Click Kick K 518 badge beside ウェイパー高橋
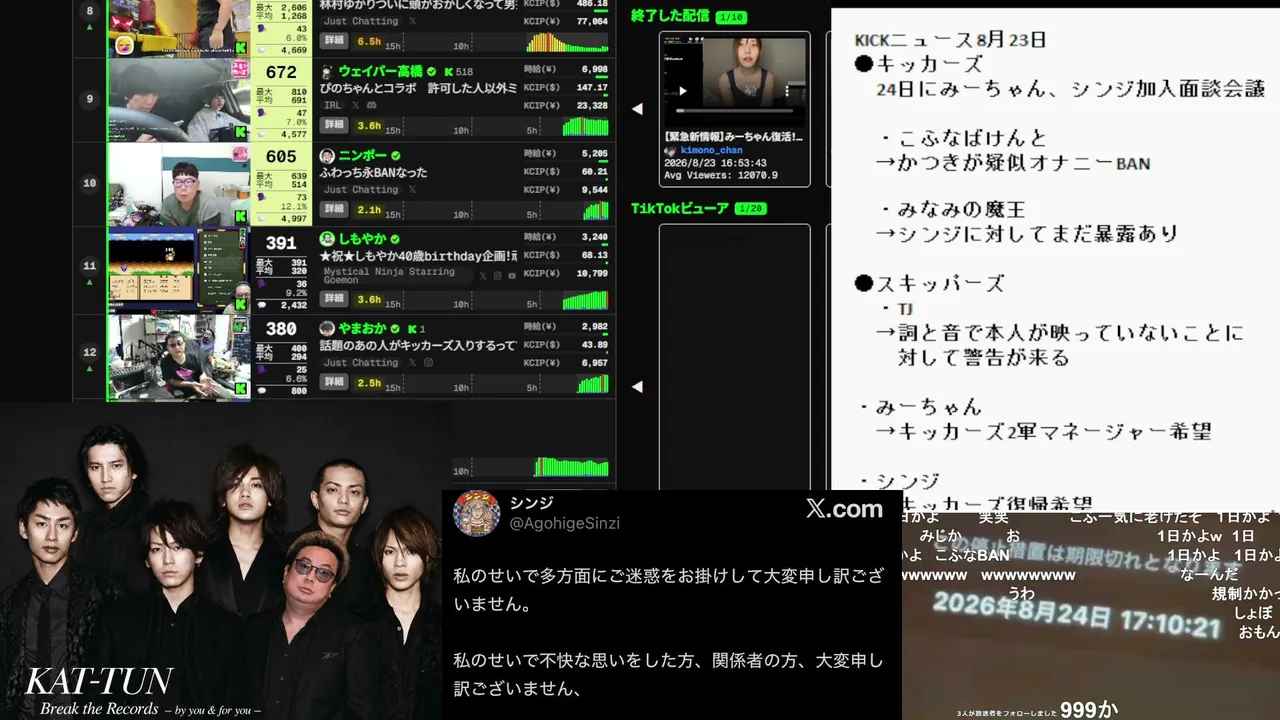The image size is (1280, 720). click(x=458, y=72)
